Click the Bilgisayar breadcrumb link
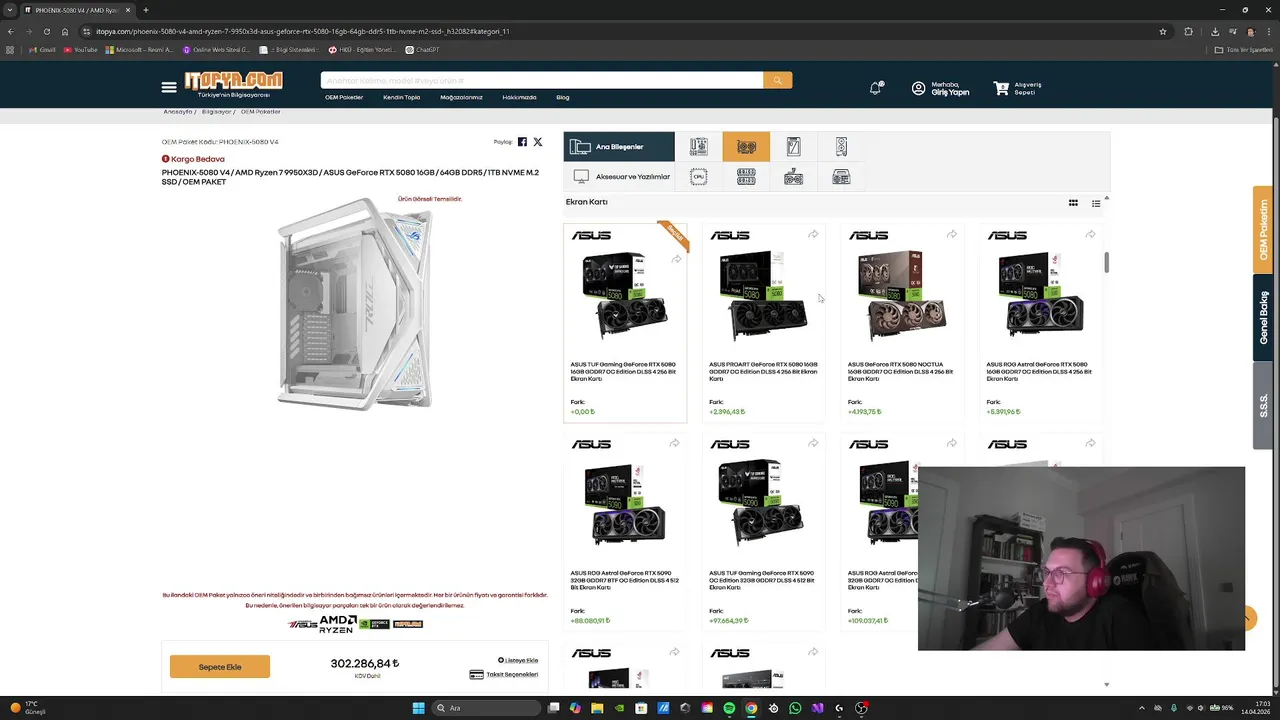The width and height of the screenshot is (1280, 720). (216, 112)
